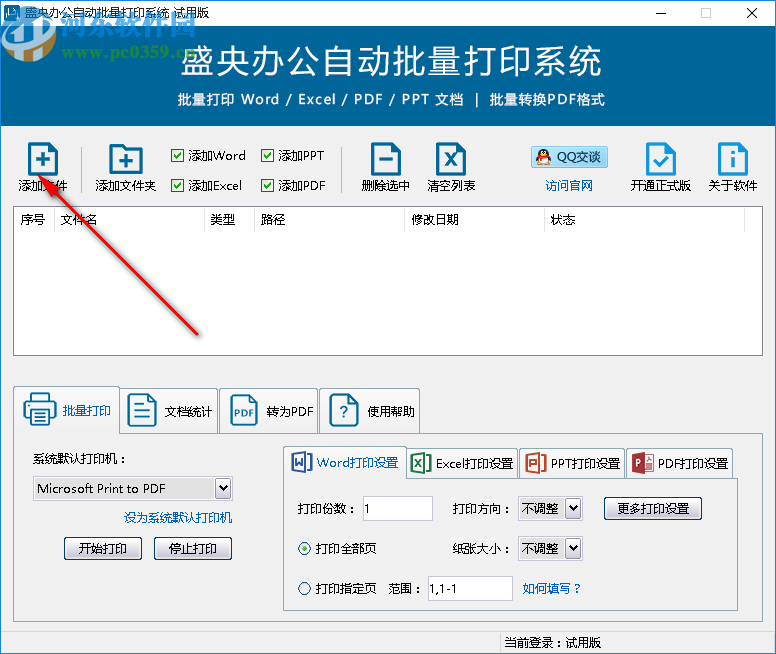Click the 停止打印 button
This screenshot has width=776, height=654.
pyautogui.click(x=193, y=549)
